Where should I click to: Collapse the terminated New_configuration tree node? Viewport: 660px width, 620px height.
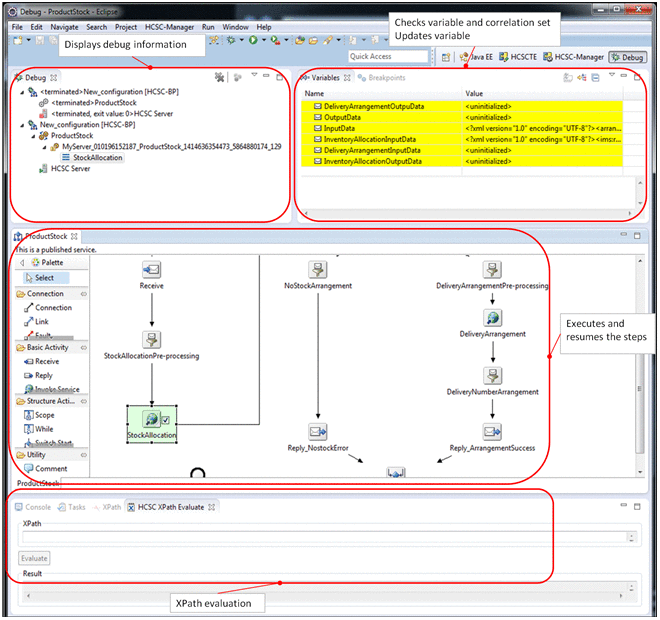coord(23,91)
